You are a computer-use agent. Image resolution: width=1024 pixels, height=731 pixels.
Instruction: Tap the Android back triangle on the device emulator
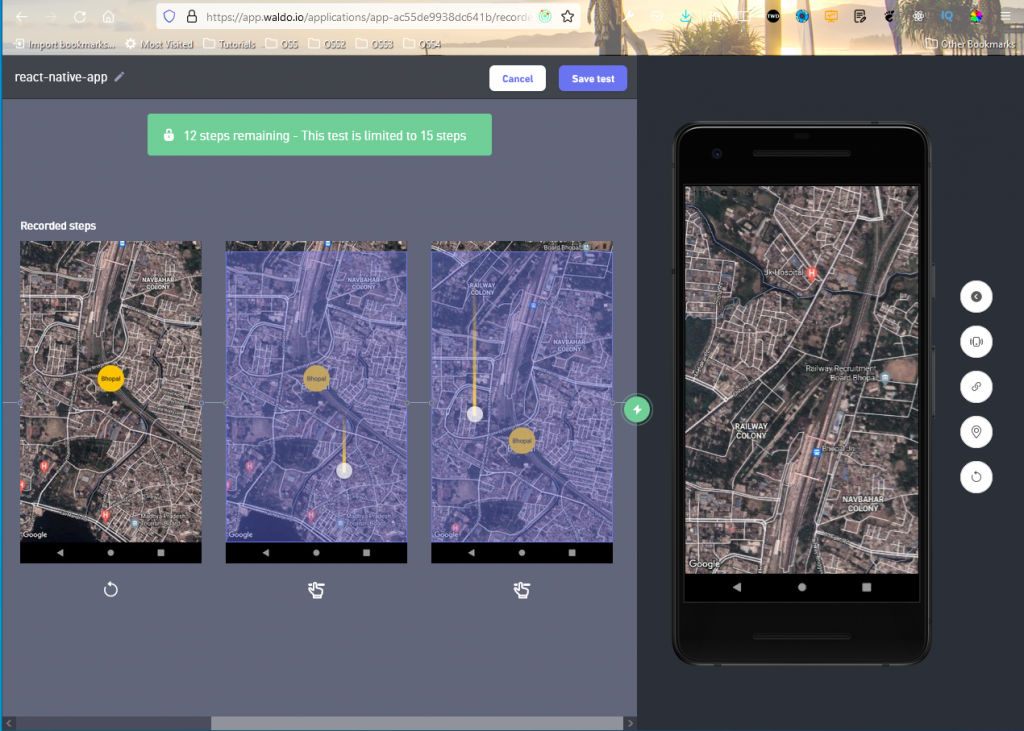pos(737,587)
